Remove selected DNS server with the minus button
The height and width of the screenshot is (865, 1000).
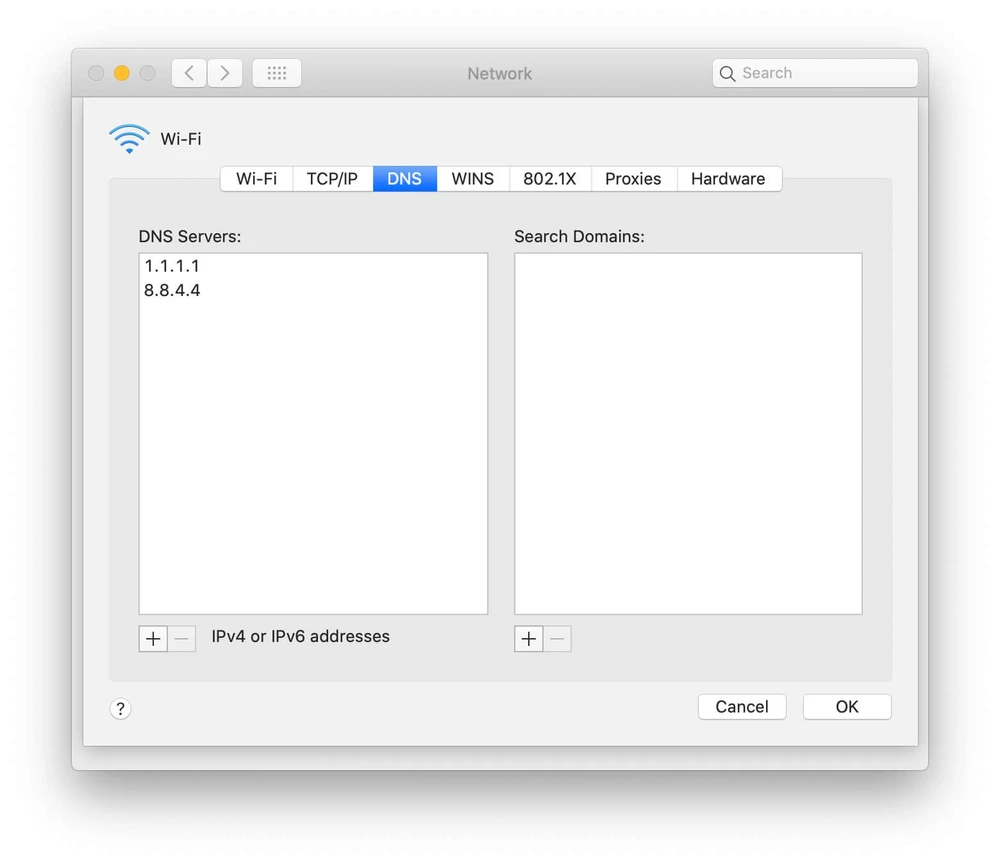[181, 638]
